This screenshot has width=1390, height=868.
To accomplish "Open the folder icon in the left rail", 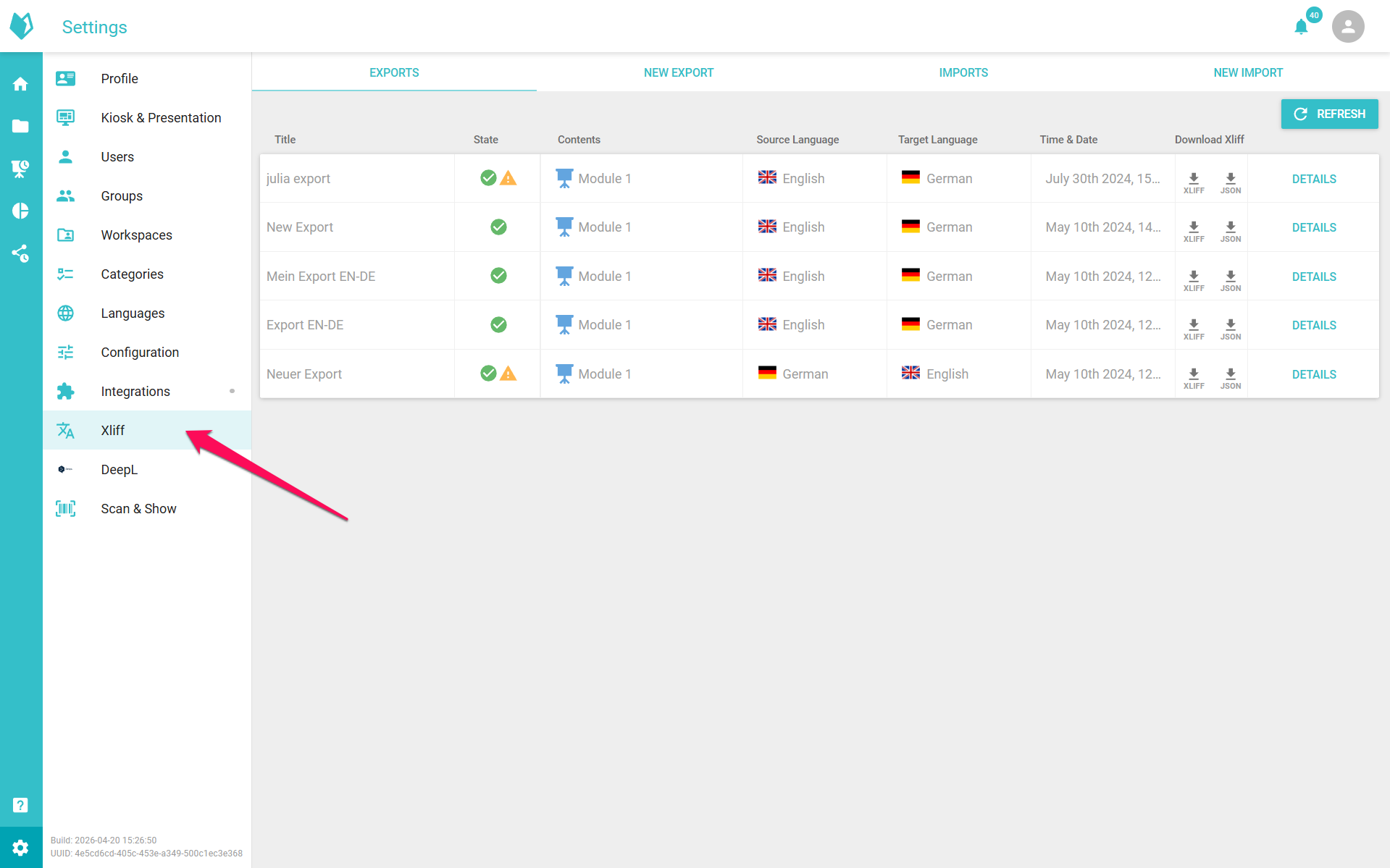I will [20, 126].
